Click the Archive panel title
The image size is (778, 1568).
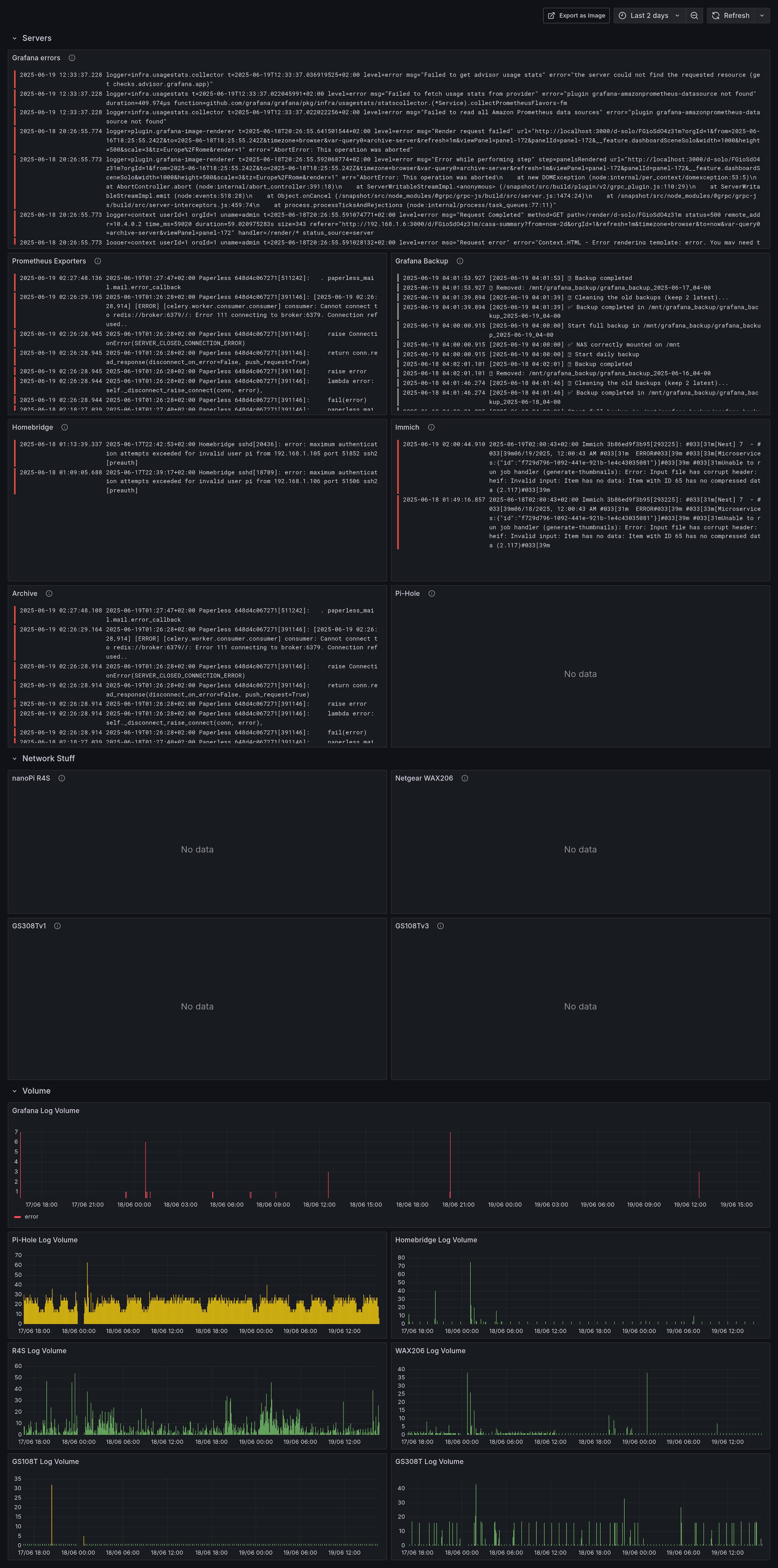24,593
